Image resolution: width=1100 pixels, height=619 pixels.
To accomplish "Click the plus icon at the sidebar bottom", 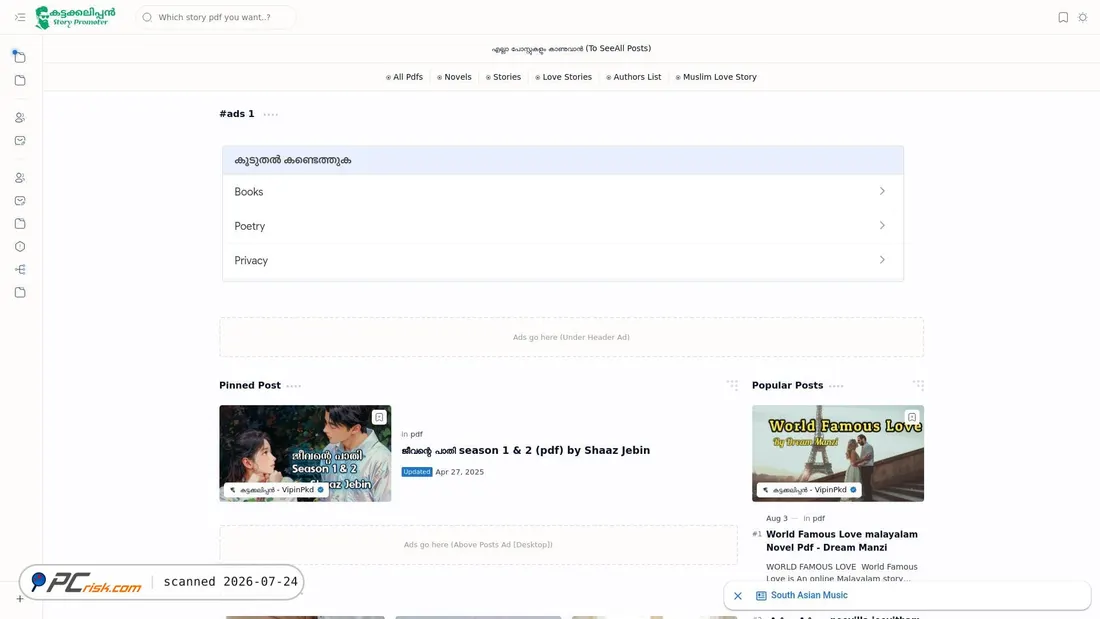I will point(20,599).
